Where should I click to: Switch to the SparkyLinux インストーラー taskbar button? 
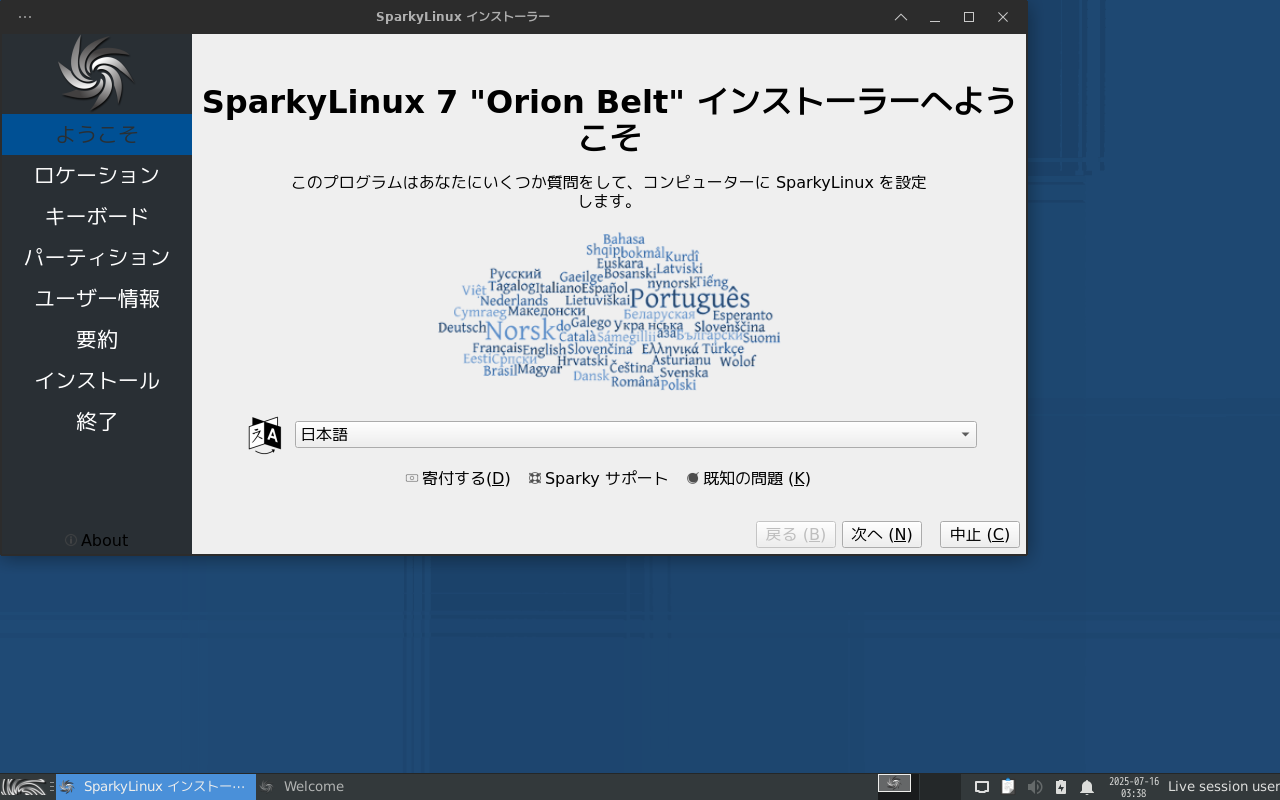click(x=156, y=787)
